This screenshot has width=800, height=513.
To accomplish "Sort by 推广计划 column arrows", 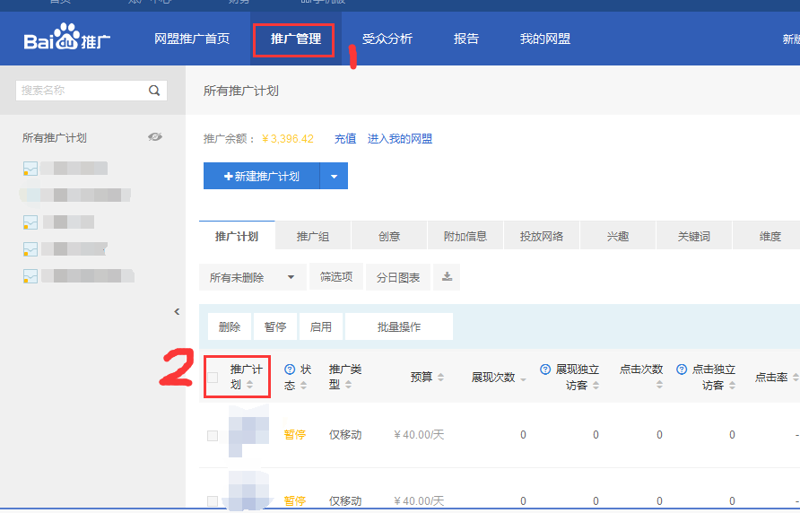I will tap(249, 384).
